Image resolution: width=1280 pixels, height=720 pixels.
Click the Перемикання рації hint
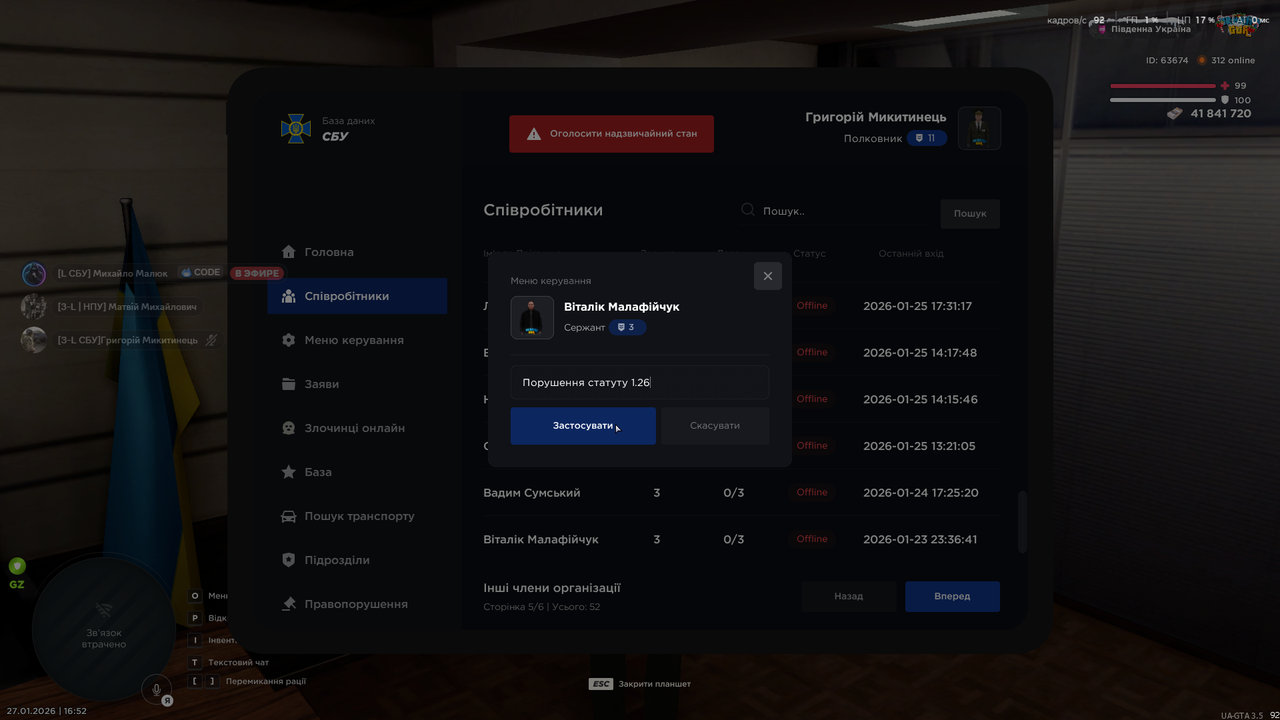point(266,681)
